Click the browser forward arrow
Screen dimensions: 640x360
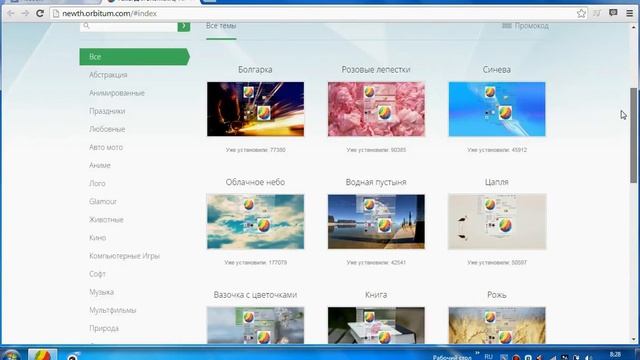pos(25,13)
